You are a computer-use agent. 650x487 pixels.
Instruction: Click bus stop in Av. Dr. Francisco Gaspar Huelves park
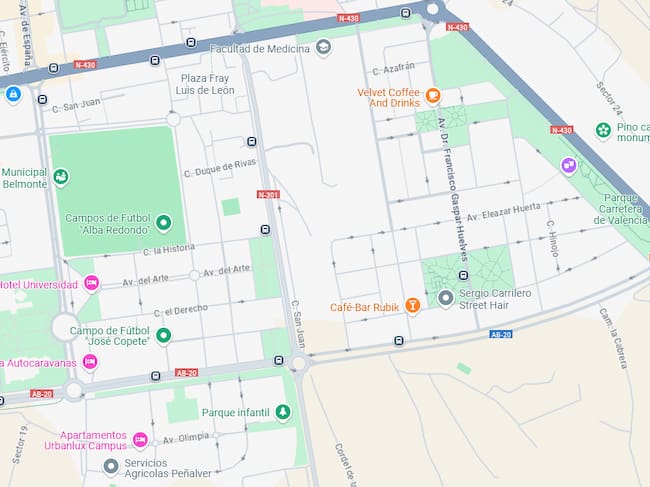tap(463, 275)
